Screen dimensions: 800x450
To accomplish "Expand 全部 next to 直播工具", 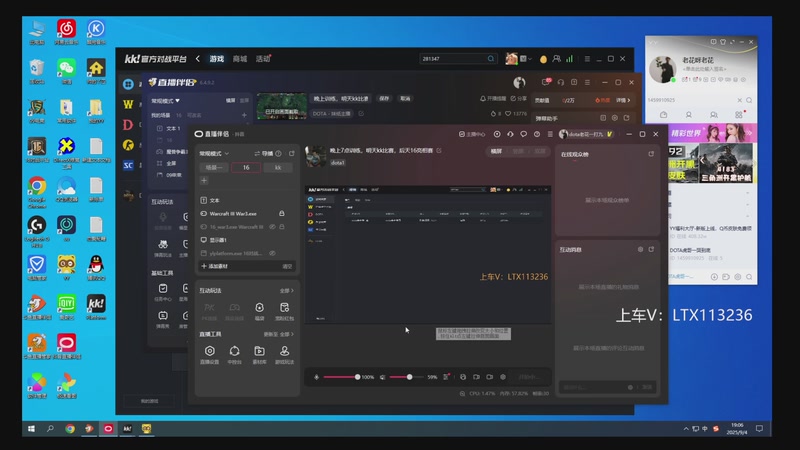I will [287, 334].
